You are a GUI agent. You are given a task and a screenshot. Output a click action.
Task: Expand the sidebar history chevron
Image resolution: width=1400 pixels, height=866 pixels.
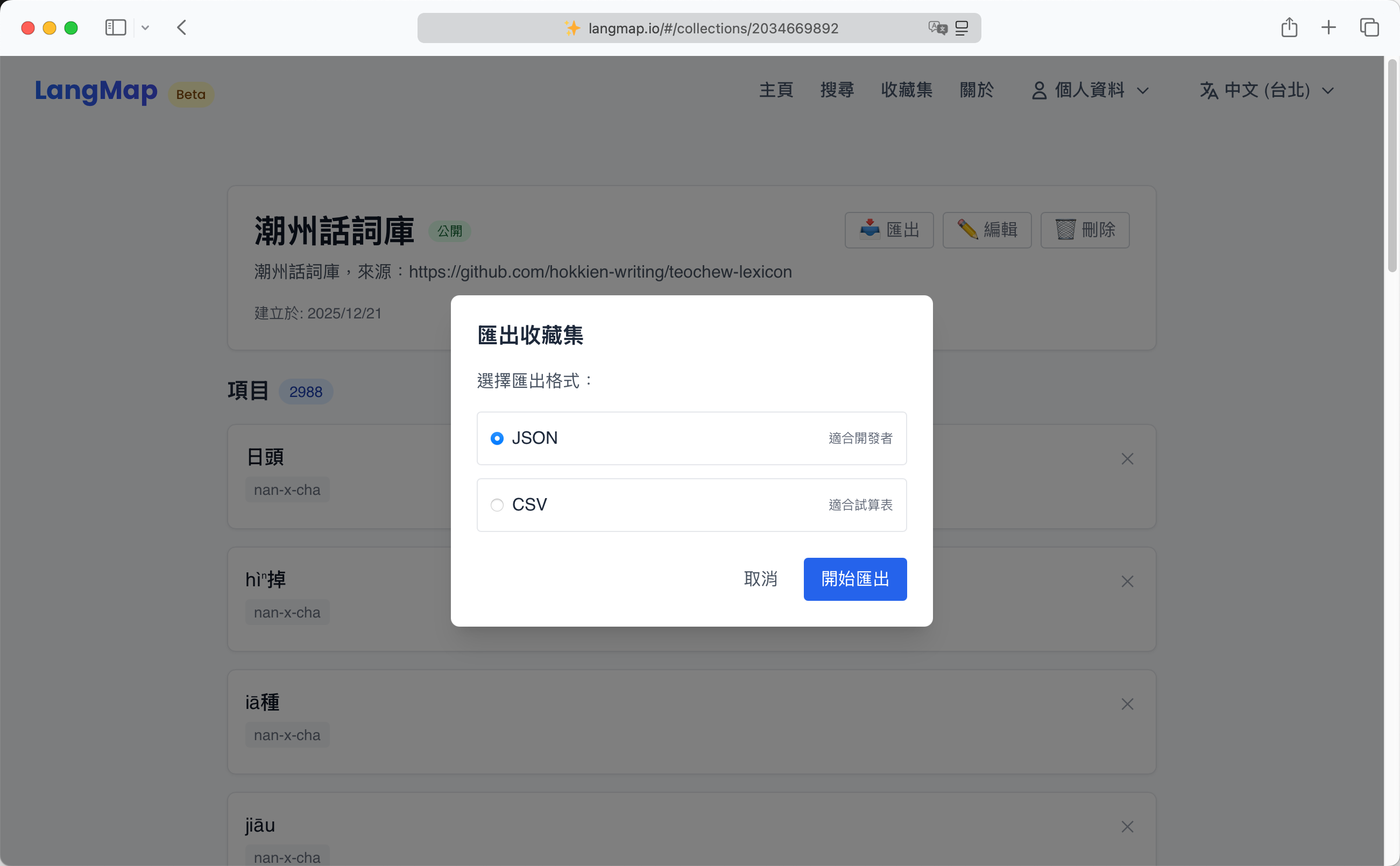coord(145,27)
